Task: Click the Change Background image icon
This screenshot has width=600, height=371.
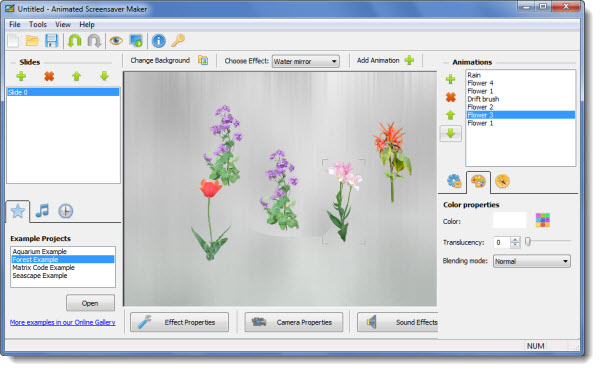Action: pos(203,60)
